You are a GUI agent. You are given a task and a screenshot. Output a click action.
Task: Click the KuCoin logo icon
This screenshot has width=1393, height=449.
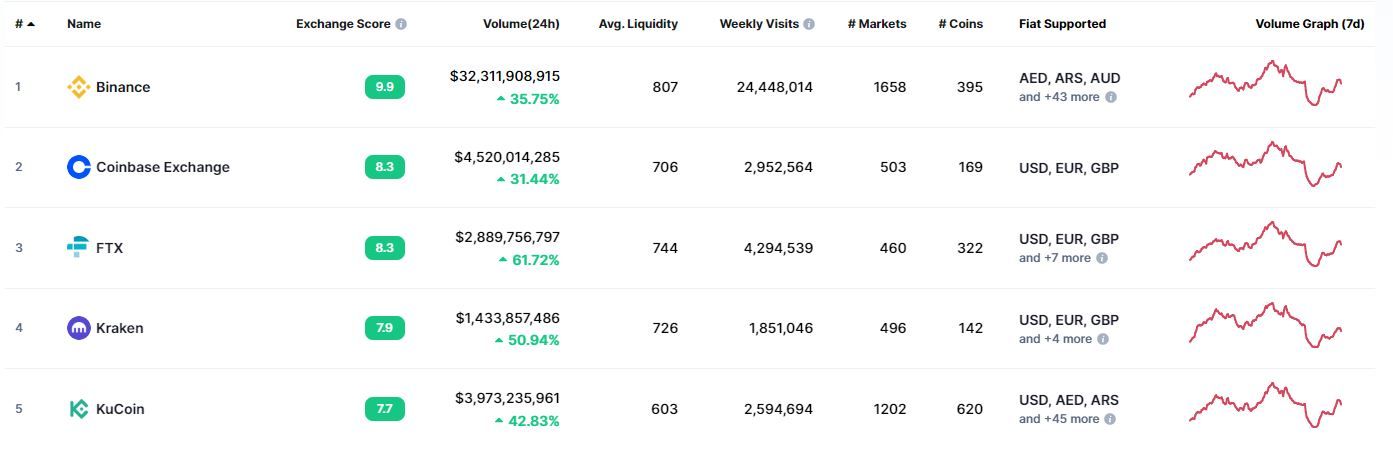click(78, 409)
